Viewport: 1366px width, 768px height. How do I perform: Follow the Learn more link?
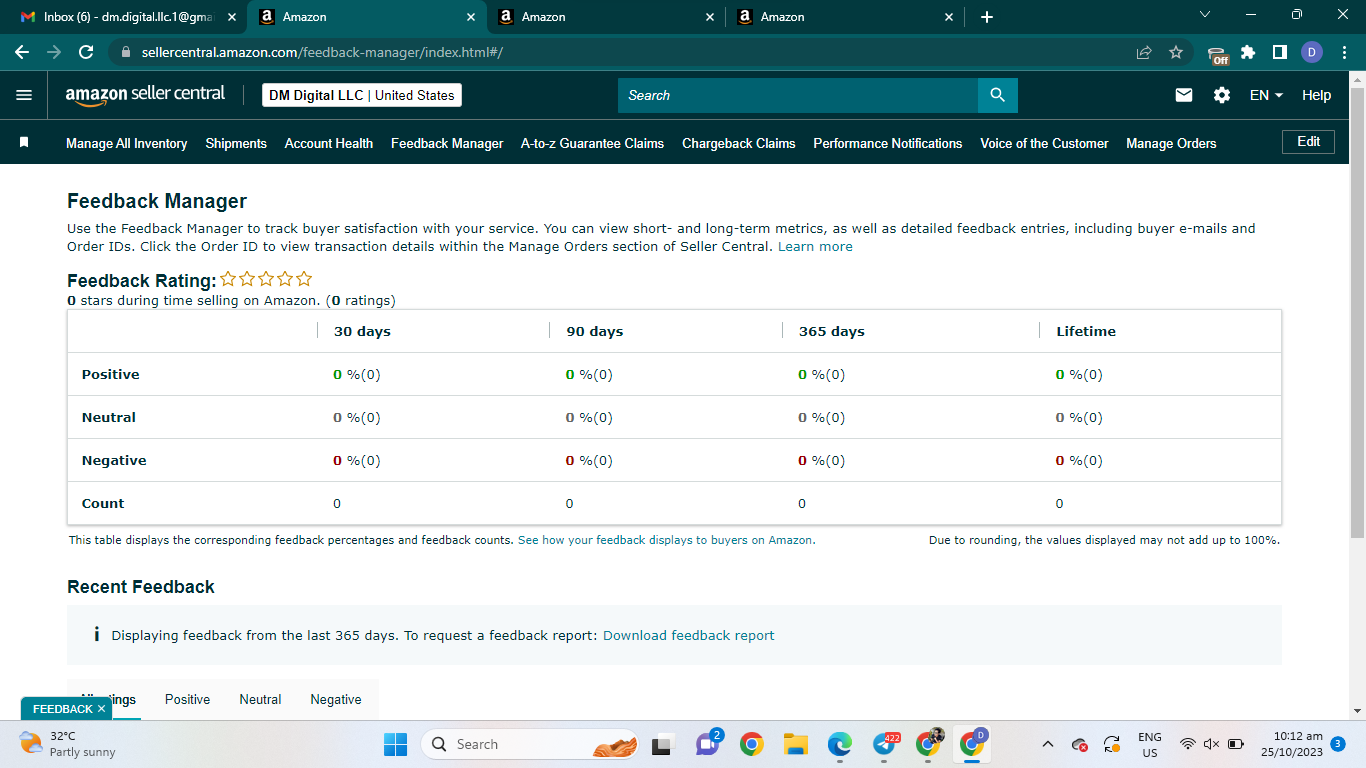click(x=815, y=246)
